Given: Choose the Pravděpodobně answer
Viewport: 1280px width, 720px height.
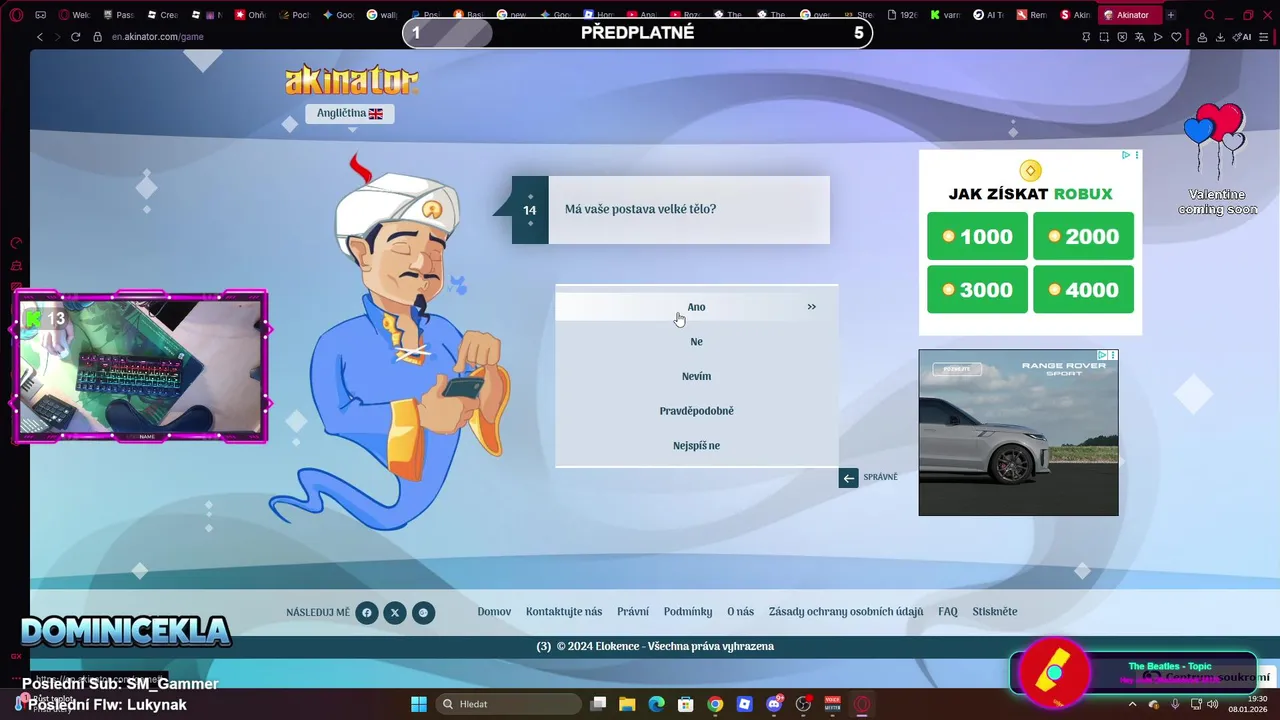Looking at the screenshot, I should [697, 411].
